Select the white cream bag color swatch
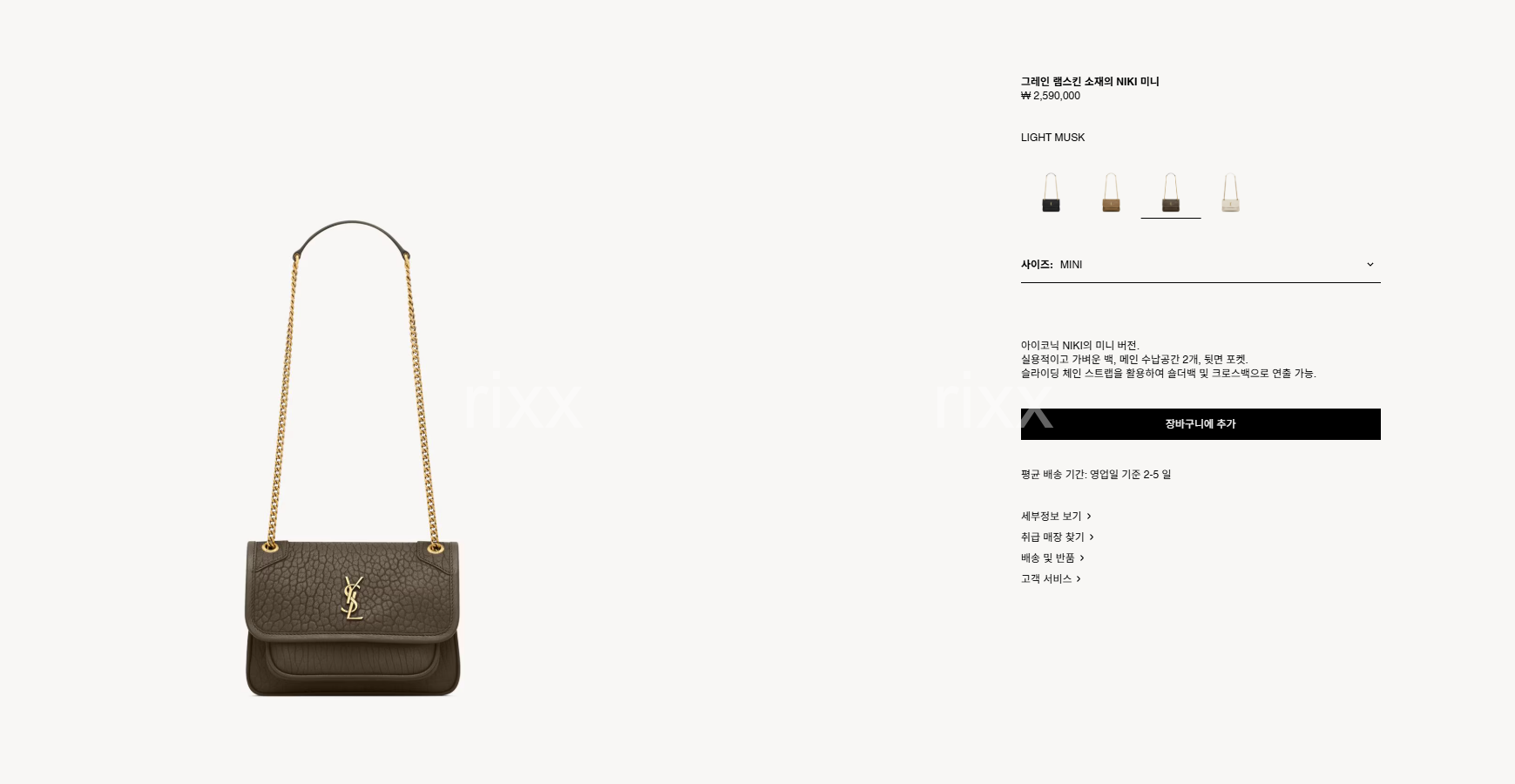Image resolution: width=1515 pixels, height=784 pixels. pos(1230,193)
